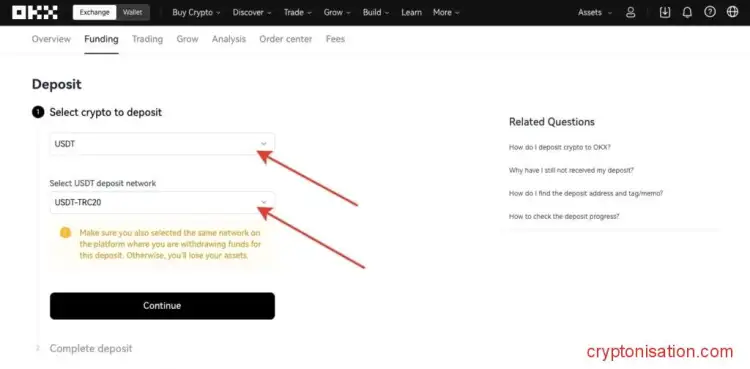Screen dimensions: 750x369
Task: Open 'How do I deposit crypto to OKX?'
Action: point(560,147)
